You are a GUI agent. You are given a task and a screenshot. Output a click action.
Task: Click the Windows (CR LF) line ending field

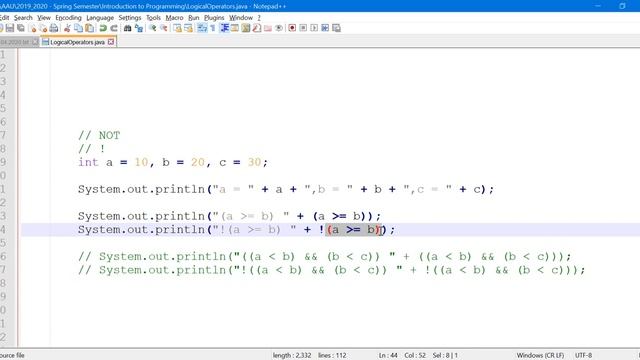540,356
